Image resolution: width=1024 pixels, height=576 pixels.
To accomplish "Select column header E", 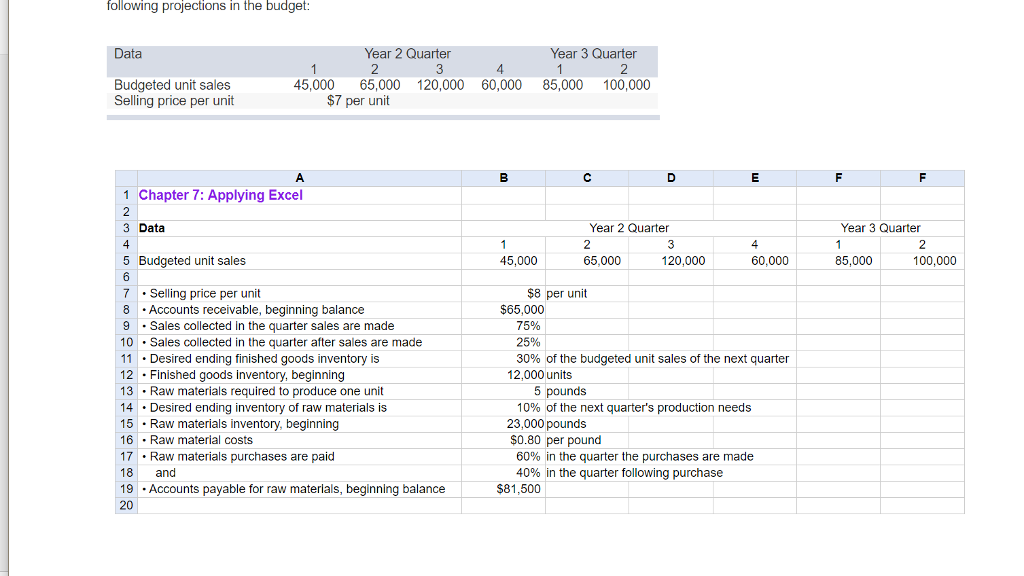I will point(754,177).
